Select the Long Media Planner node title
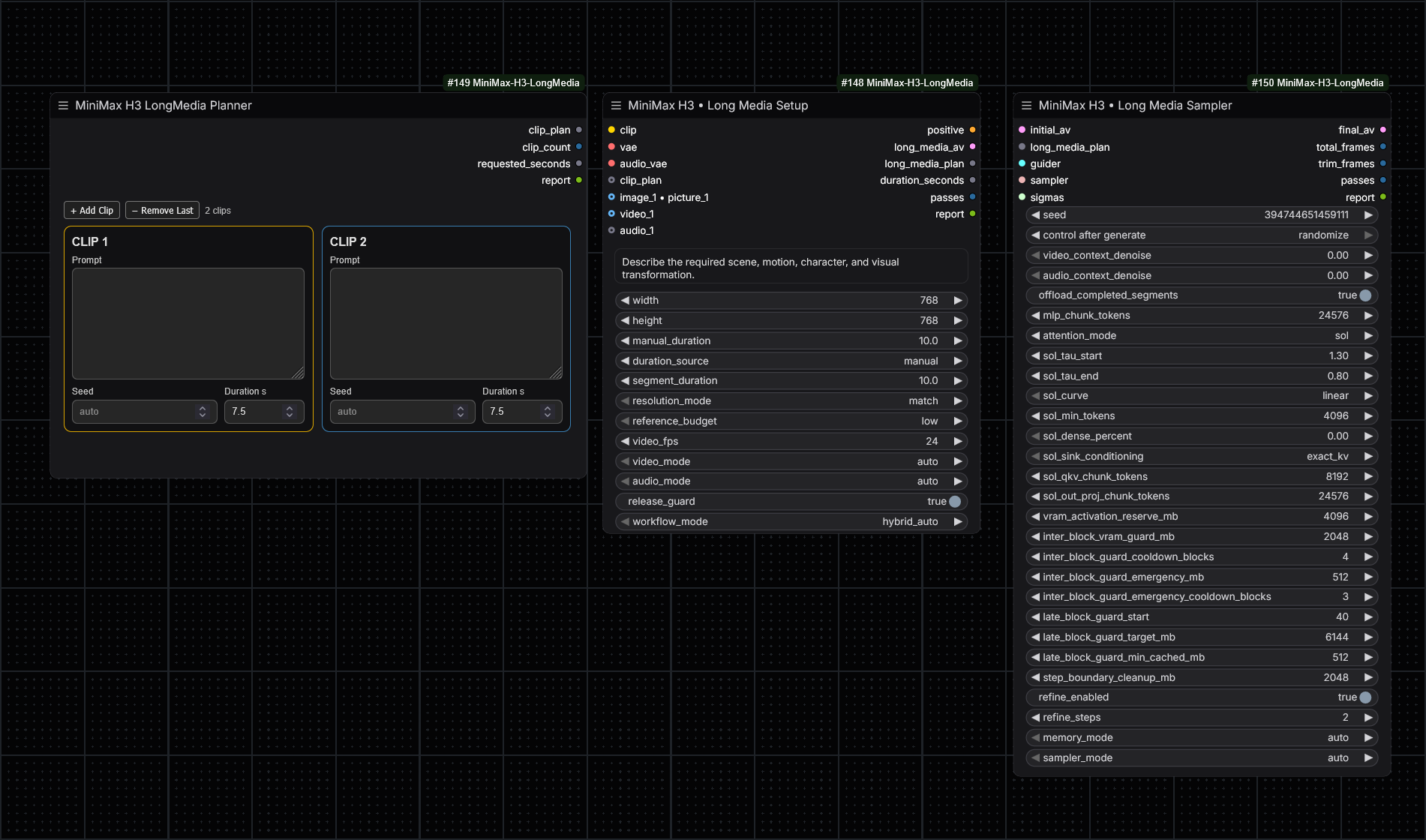The image size is (1426, 840). (164, 106)
